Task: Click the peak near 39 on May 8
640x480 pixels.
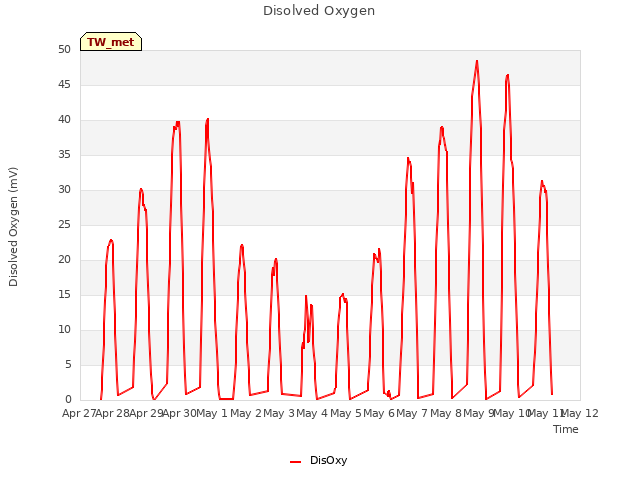Action: point(442,128)
